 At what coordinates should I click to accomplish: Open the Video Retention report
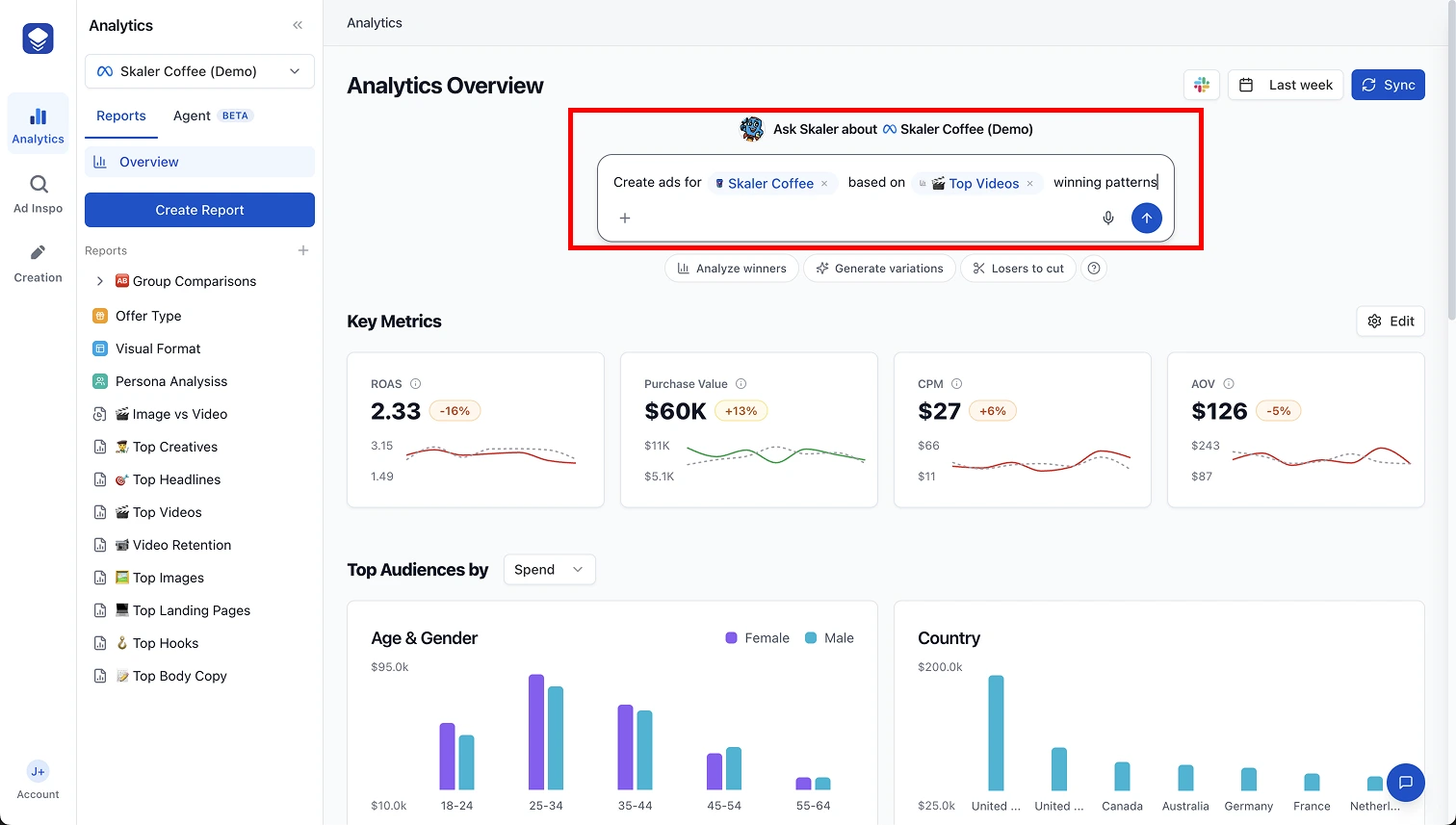pyautogui.click(x=173, y=545)
